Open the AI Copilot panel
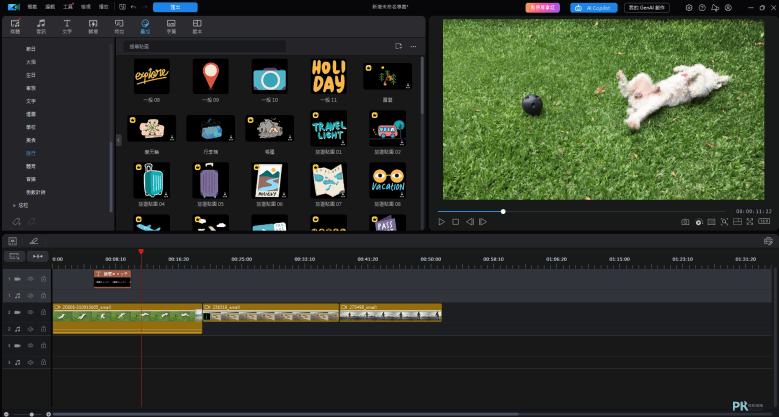The width and height of the screenshot is (779, 417). pyautogui.click(x=594, y=7)
